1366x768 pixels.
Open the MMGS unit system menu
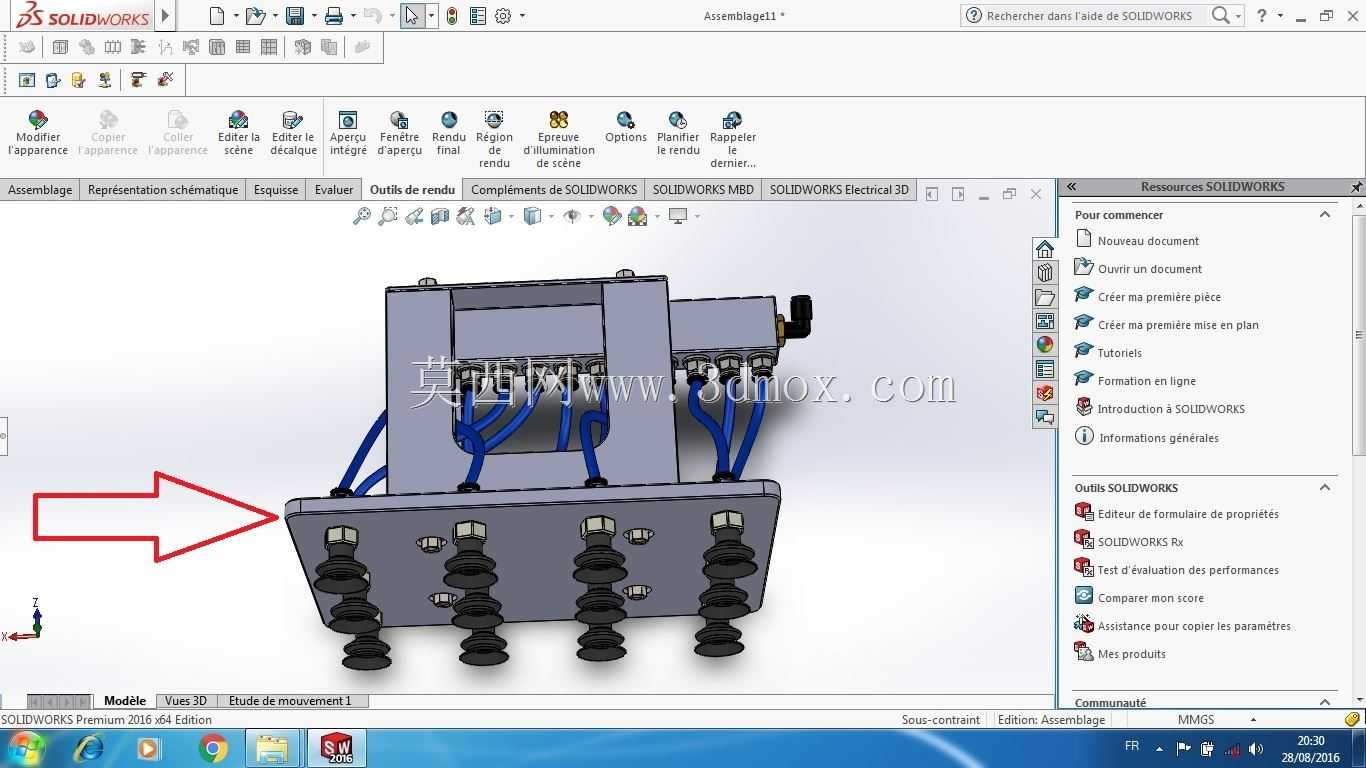(1216, 720)
